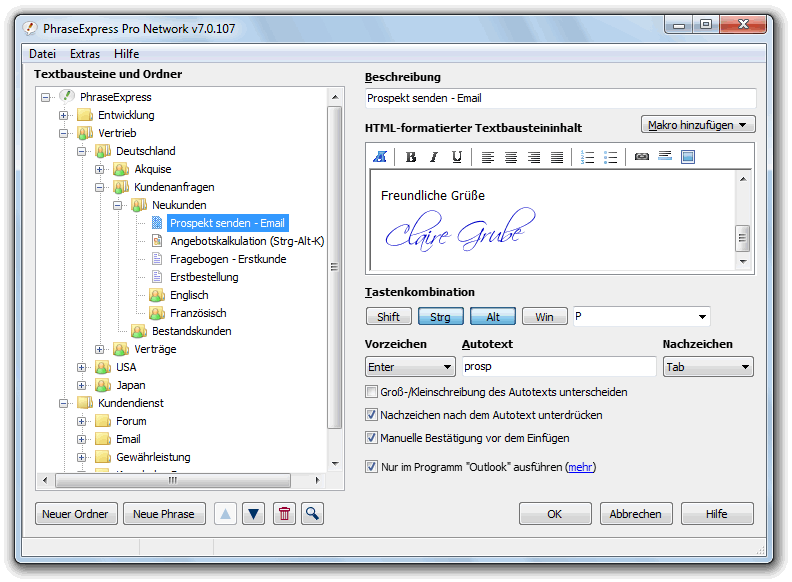Click the Bestandskunden folder icon
The width and height of the screenshot is (792, 582).
(x=138, y=331)
